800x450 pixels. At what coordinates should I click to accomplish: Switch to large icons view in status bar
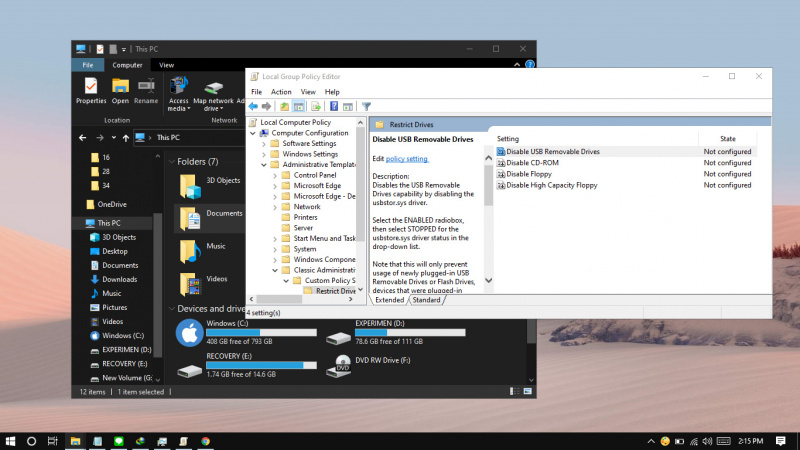pyautogui.click(x=528, y=391)
